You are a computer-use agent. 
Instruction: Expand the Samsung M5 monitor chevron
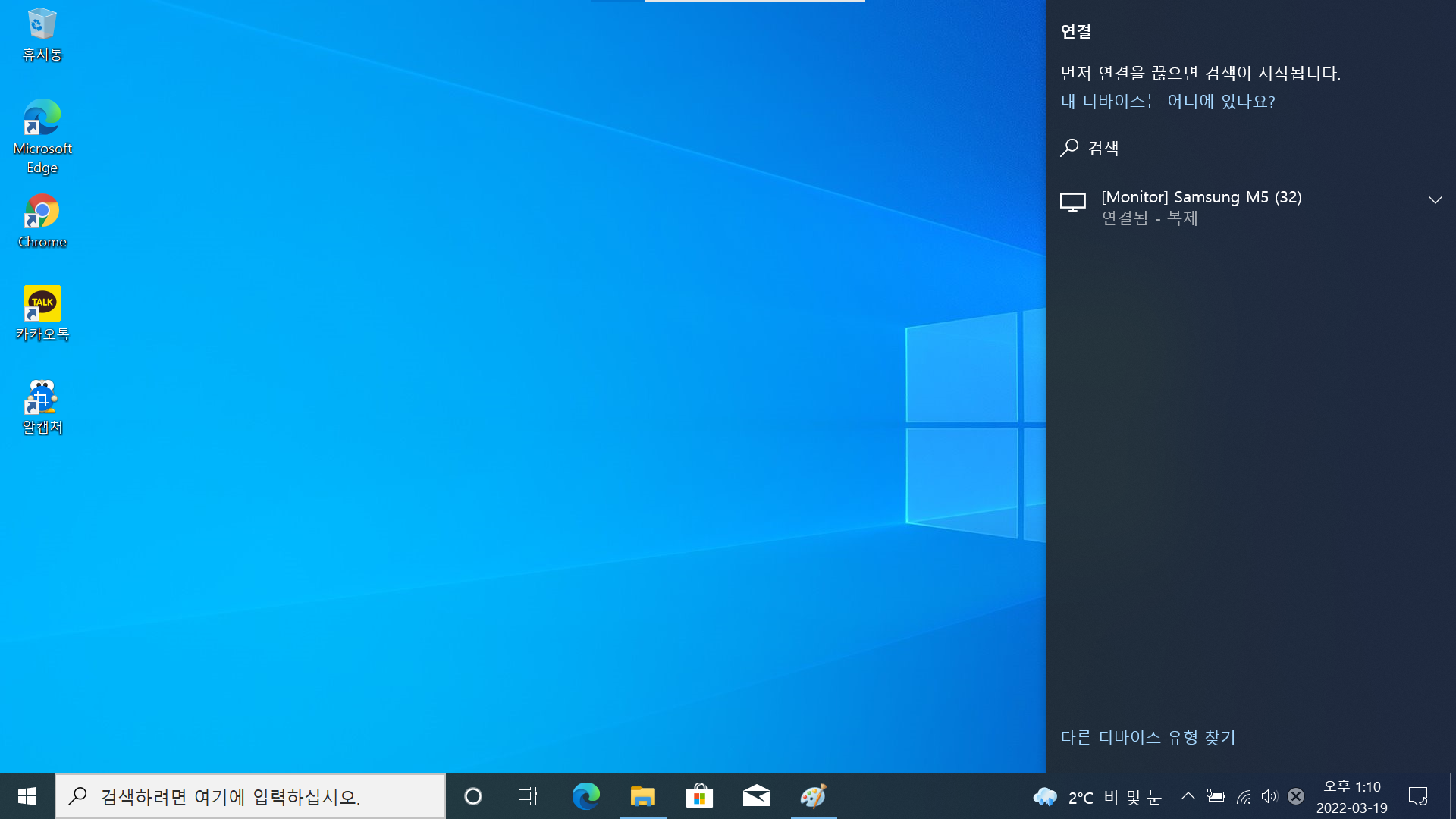pyautogui.click(x=1435, y=200)
